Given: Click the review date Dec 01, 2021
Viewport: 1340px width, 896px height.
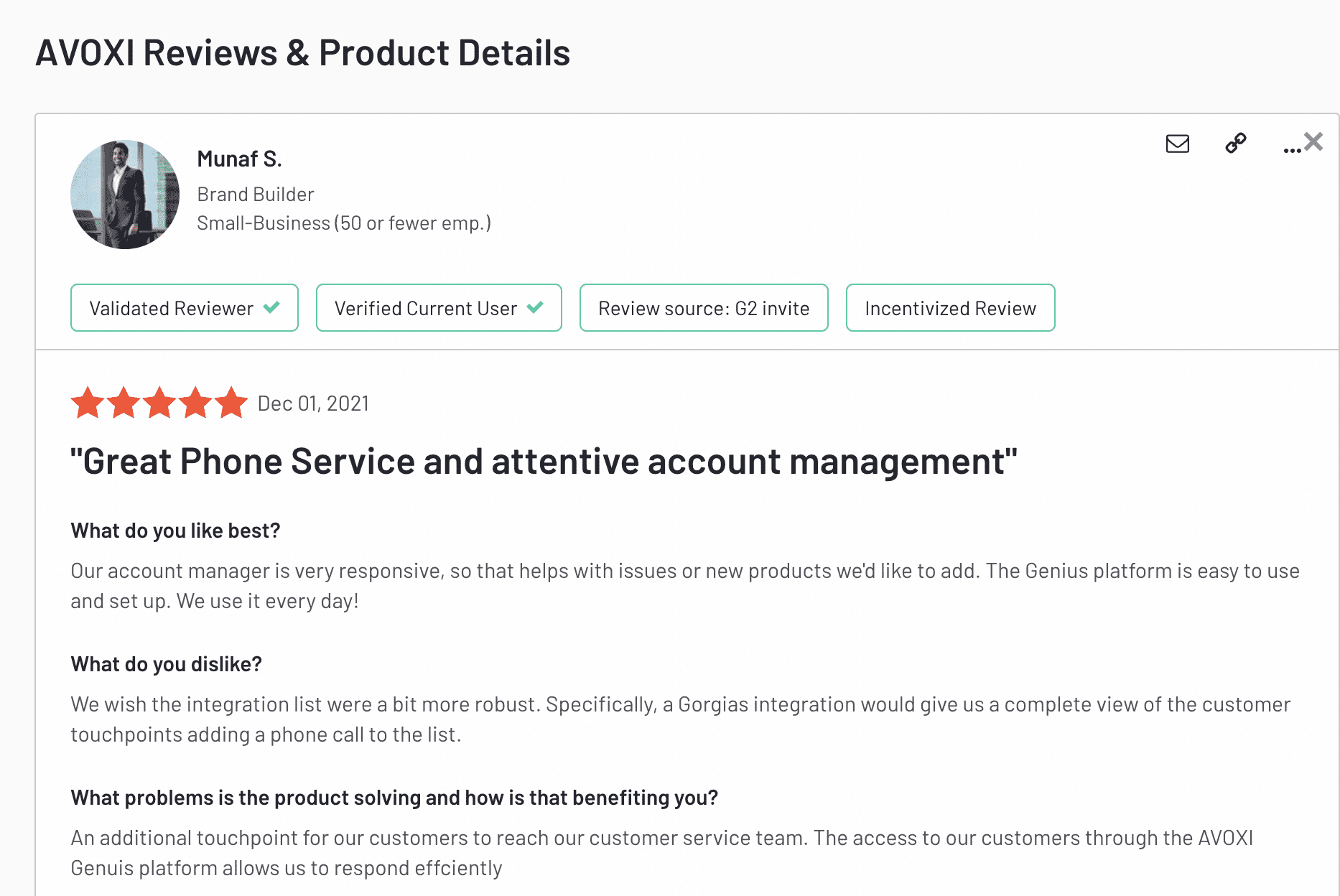Looking at the screenshot, I should pyautogui.click(x=313, y=403).
